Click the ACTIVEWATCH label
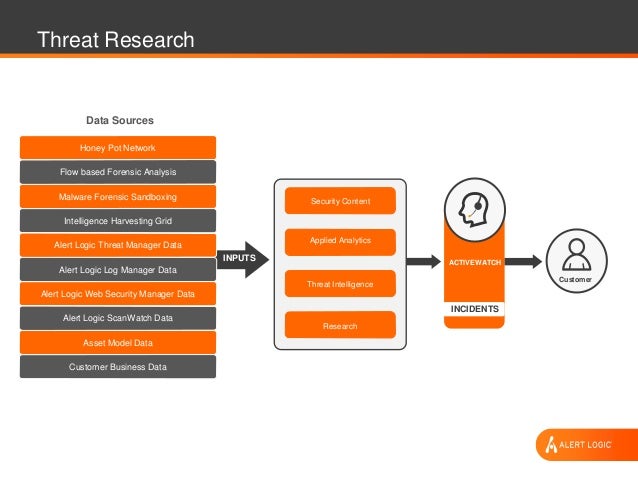The width and height of the screenshot is (638, 479). (475, 262)
